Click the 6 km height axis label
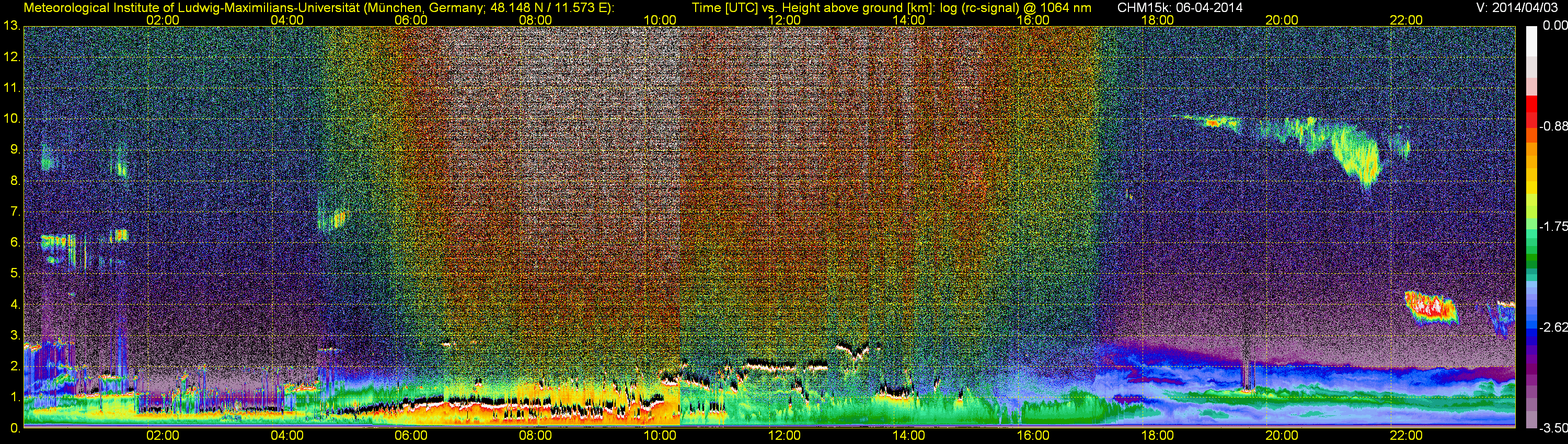The height and width of the screenshot is (444, 1568). tap(15, 243)
